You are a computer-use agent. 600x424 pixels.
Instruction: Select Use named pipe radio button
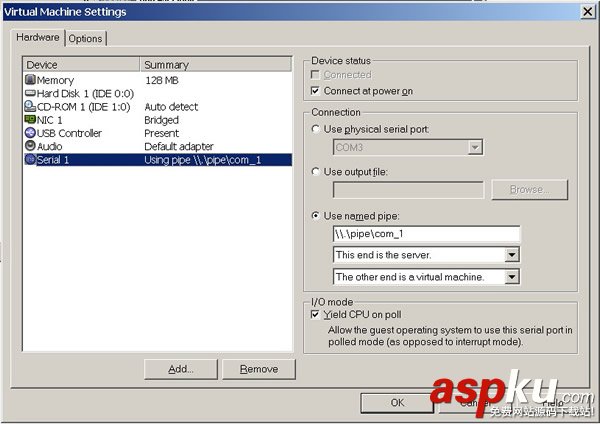(x=317, y=215)
